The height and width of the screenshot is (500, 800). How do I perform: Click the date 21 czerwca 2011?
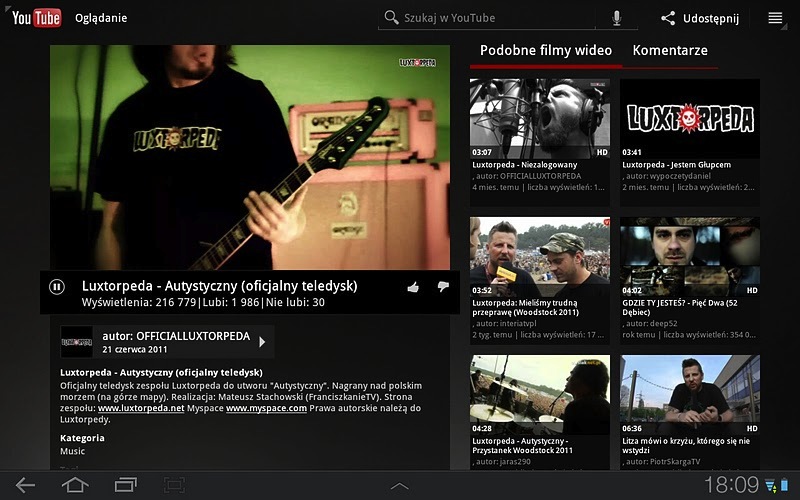click(135, 349)
